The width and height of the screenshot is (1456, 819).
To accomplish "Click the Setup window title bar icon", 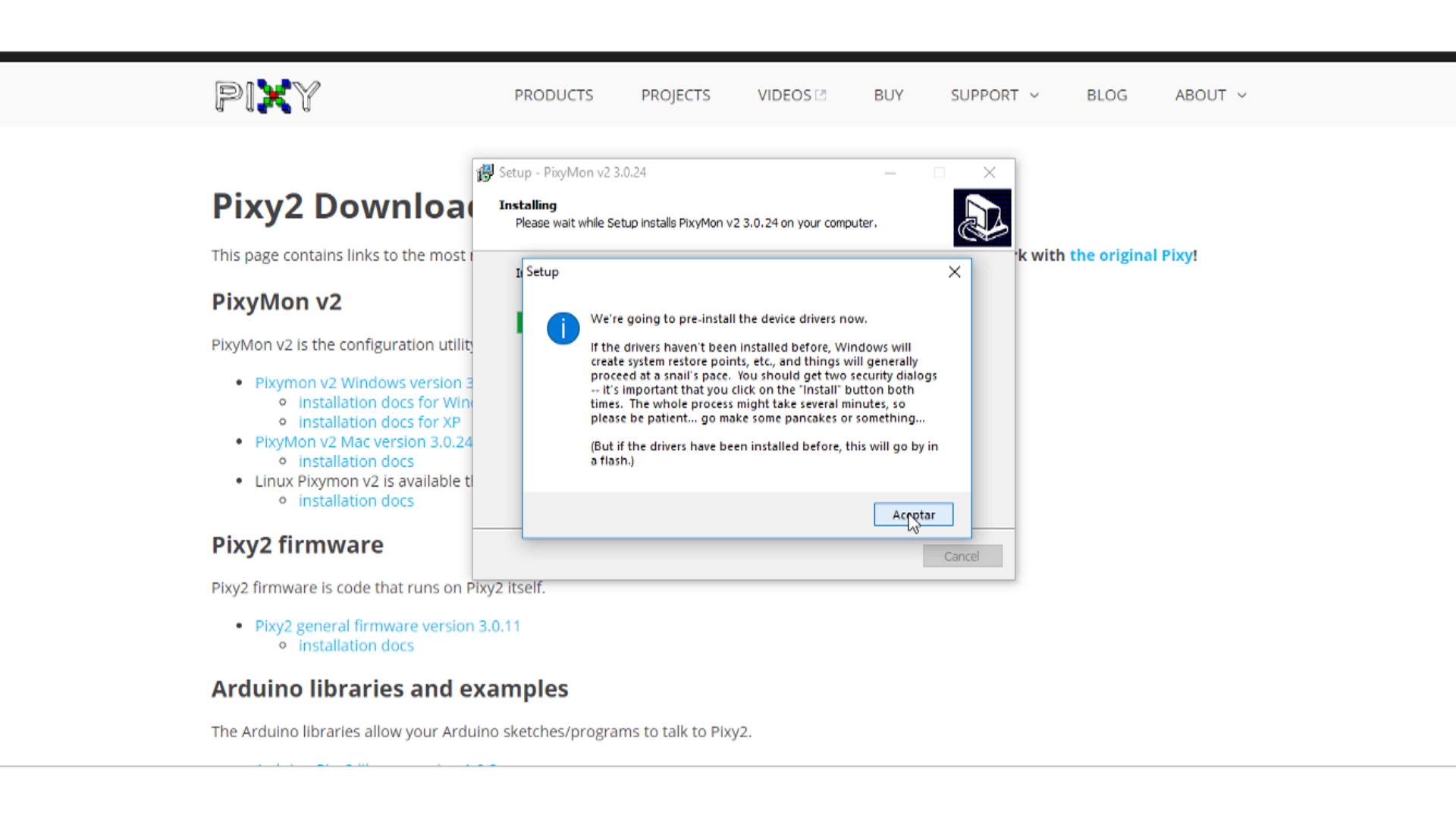I will click(485, 173).
